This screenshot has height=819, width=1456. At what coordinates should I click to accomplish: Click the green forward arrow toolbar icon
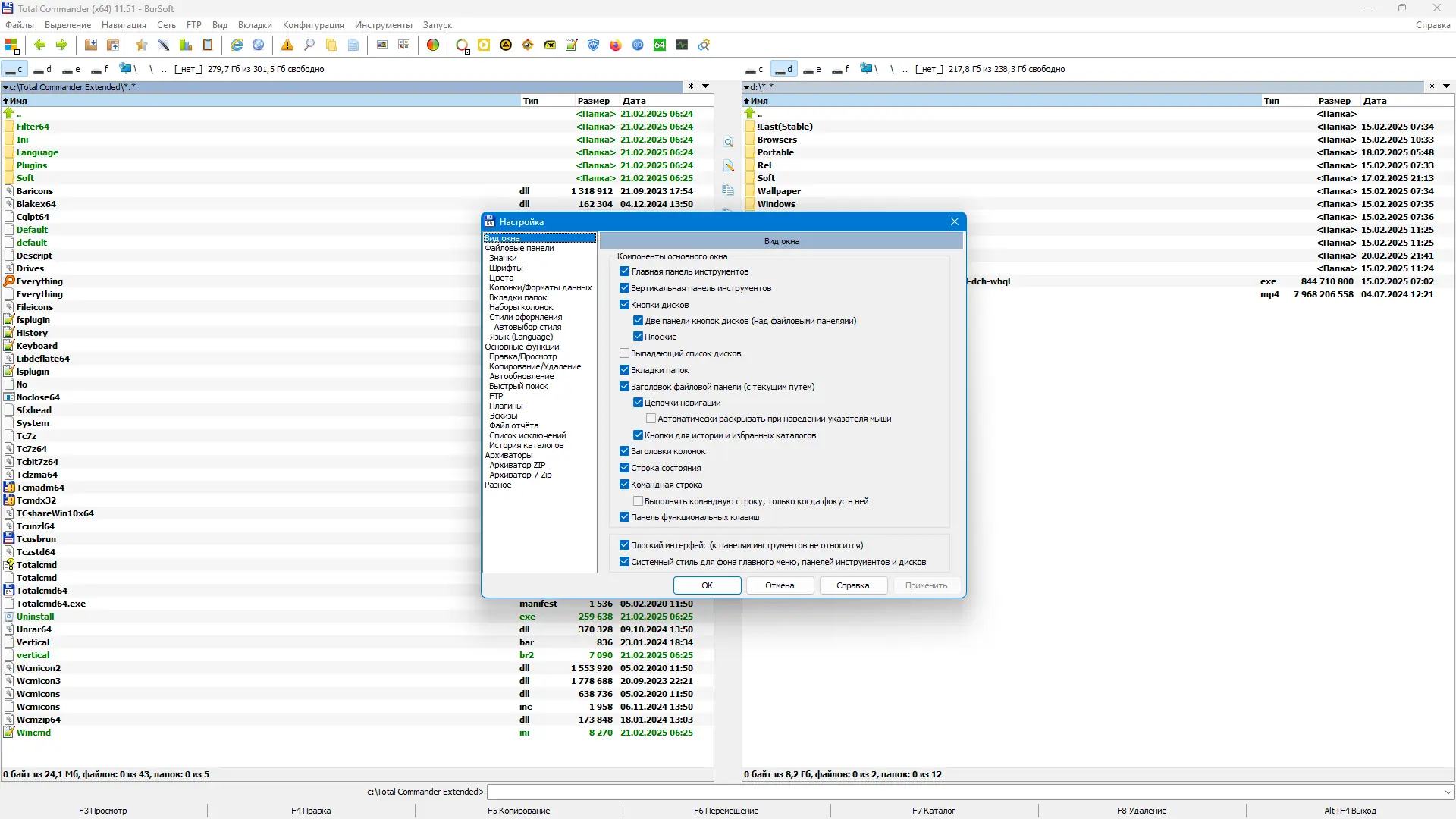[61, 45]
